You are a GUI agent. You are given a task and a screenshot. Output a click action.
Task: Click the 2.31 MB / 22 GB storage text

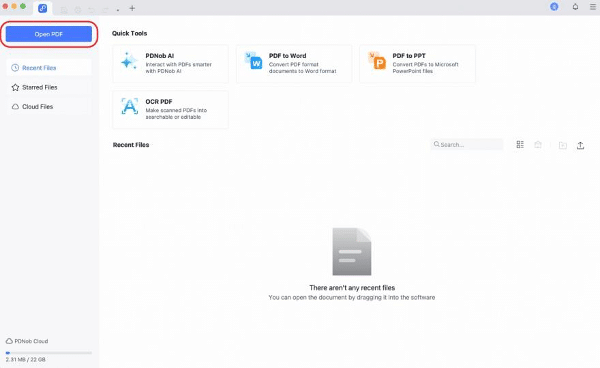click(26, 360)
